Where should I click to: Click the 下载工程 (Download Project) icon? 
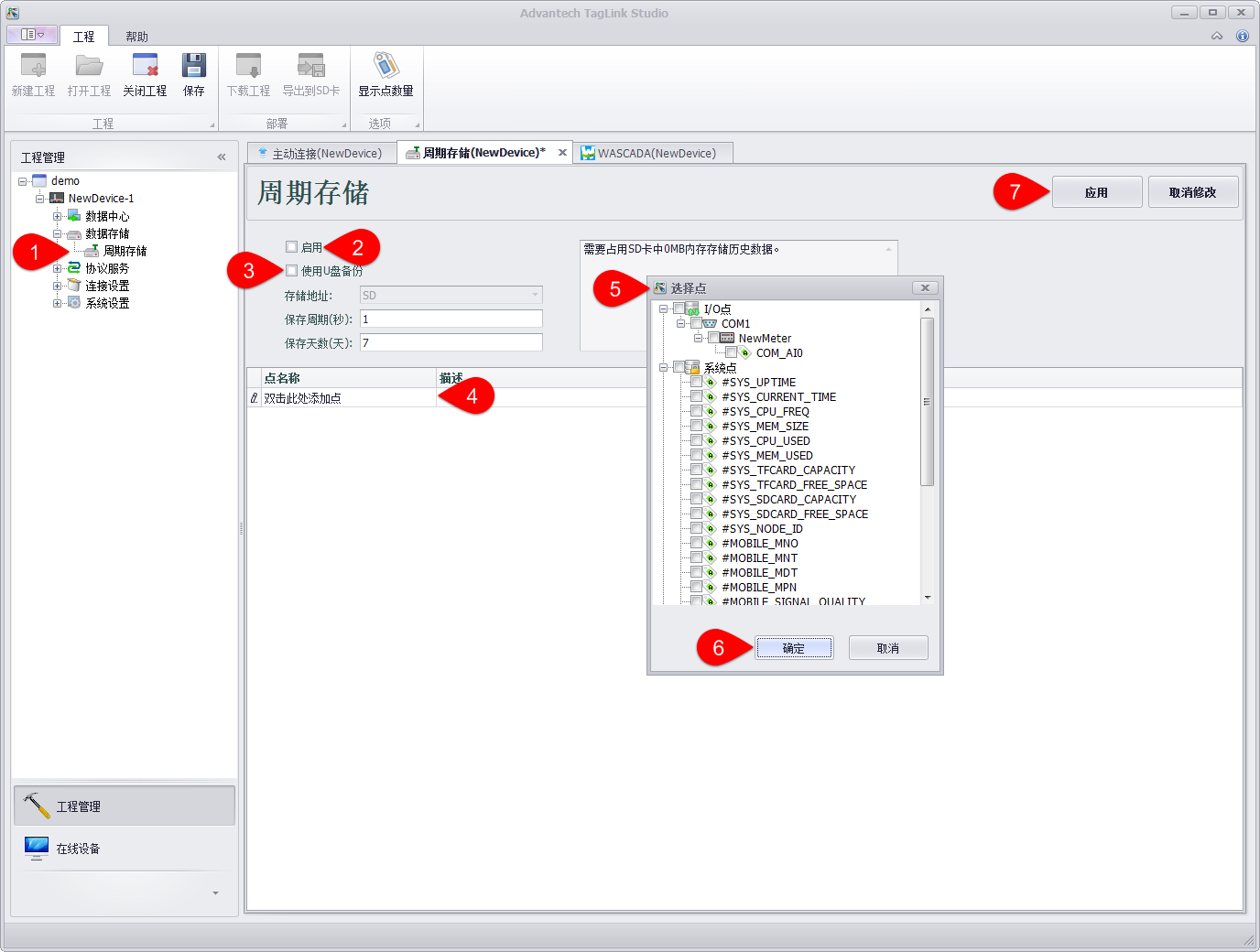[x=248, y=67]
